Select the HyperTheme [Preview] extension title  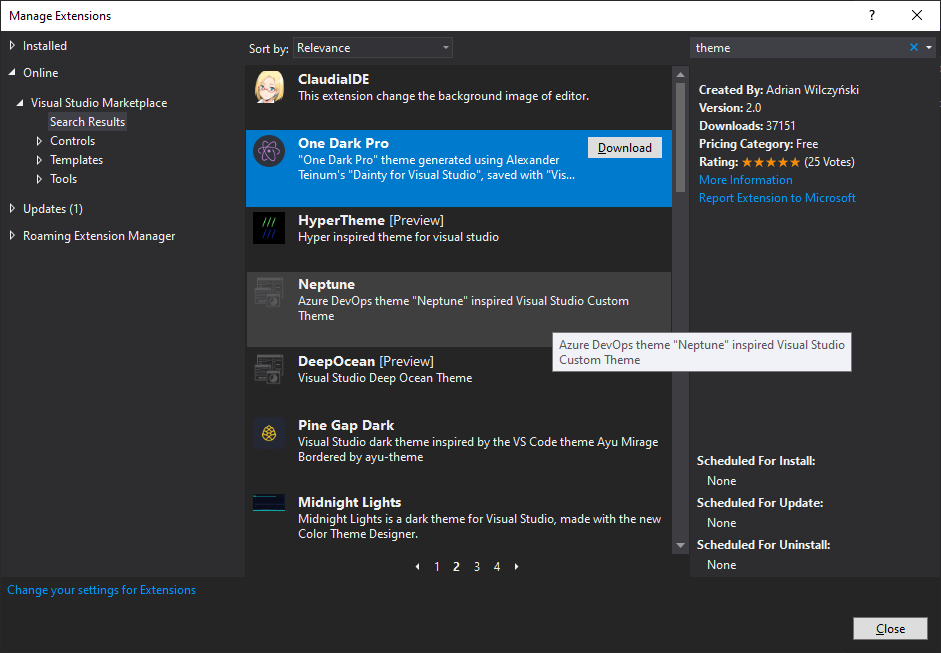click(371, 220)
